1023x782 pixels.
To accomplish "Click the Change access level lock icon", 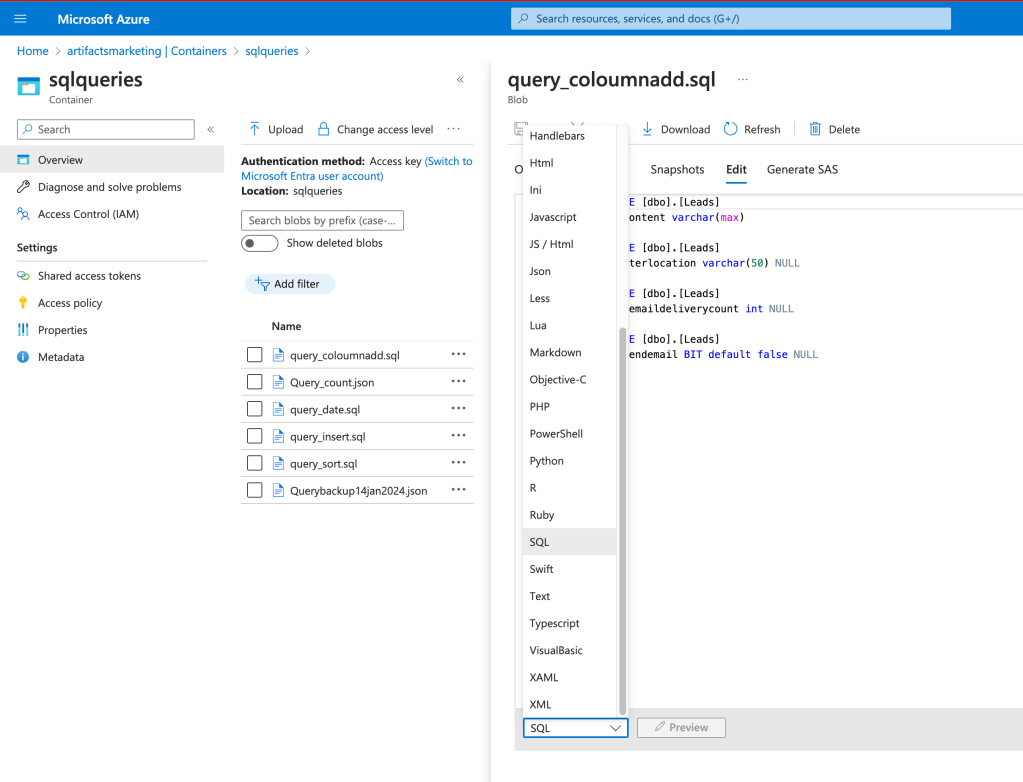I will [x=324, y=129].
